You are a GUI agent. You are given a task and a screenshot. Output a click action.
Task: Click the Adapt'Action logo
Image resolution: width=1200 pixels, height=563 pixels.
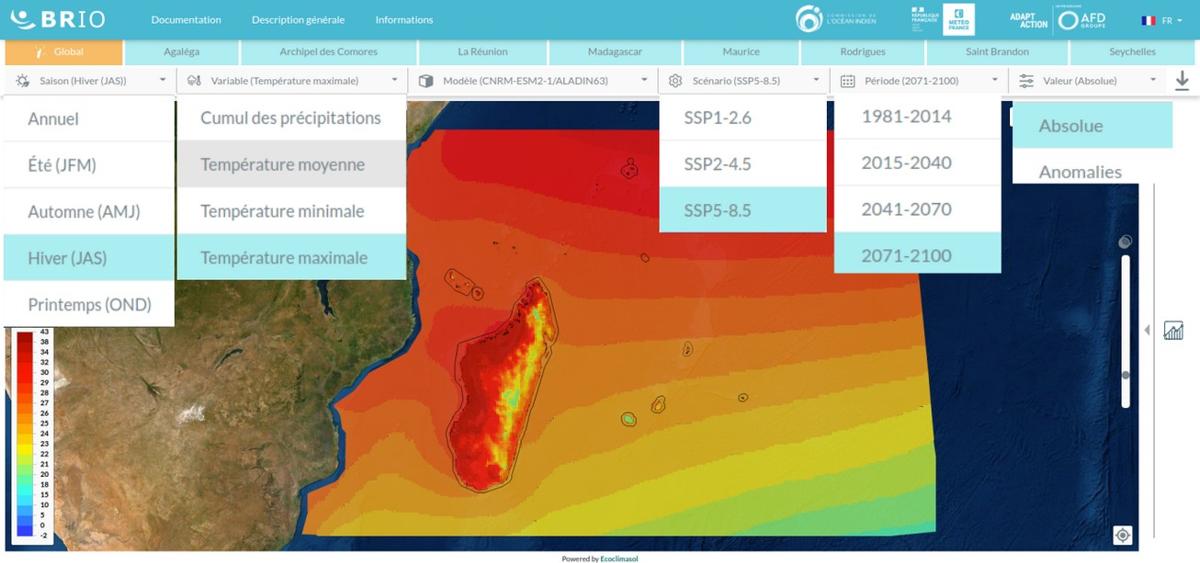tap(1029, 20)
